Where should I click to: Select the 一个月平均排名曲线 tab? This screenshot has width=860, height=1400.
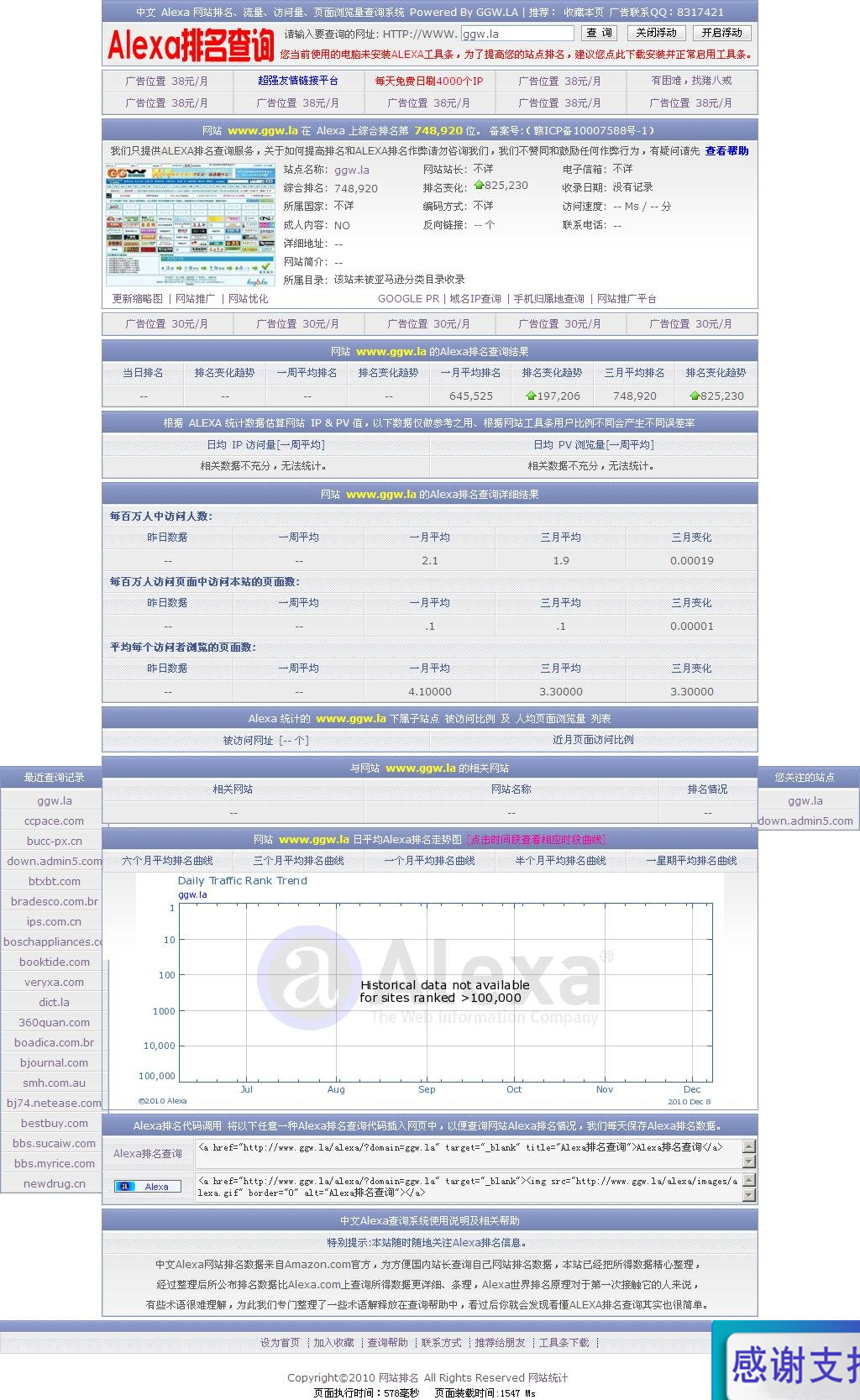coord(430,861)
